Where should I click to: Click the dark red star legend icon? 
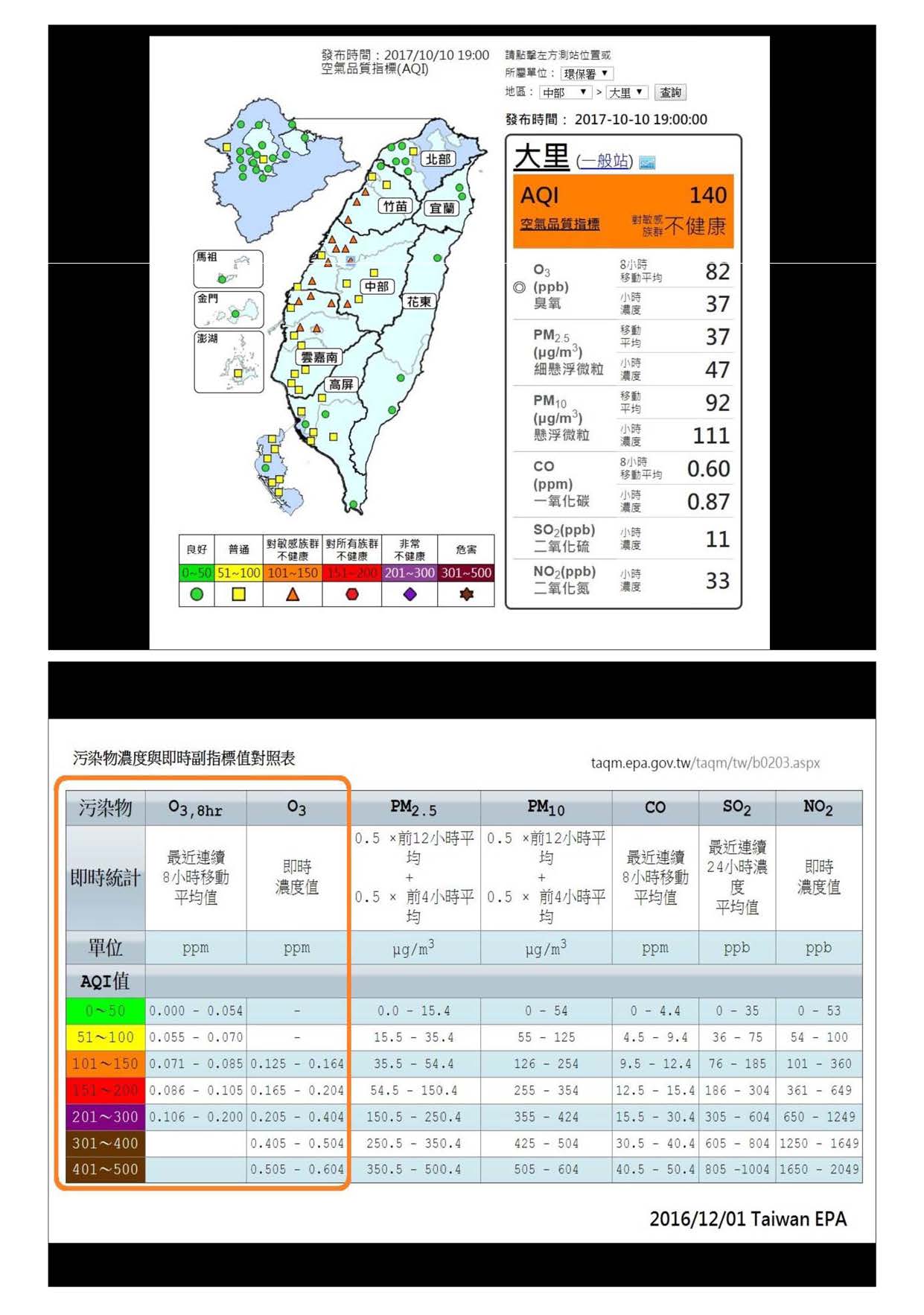[x=466, y=594]
